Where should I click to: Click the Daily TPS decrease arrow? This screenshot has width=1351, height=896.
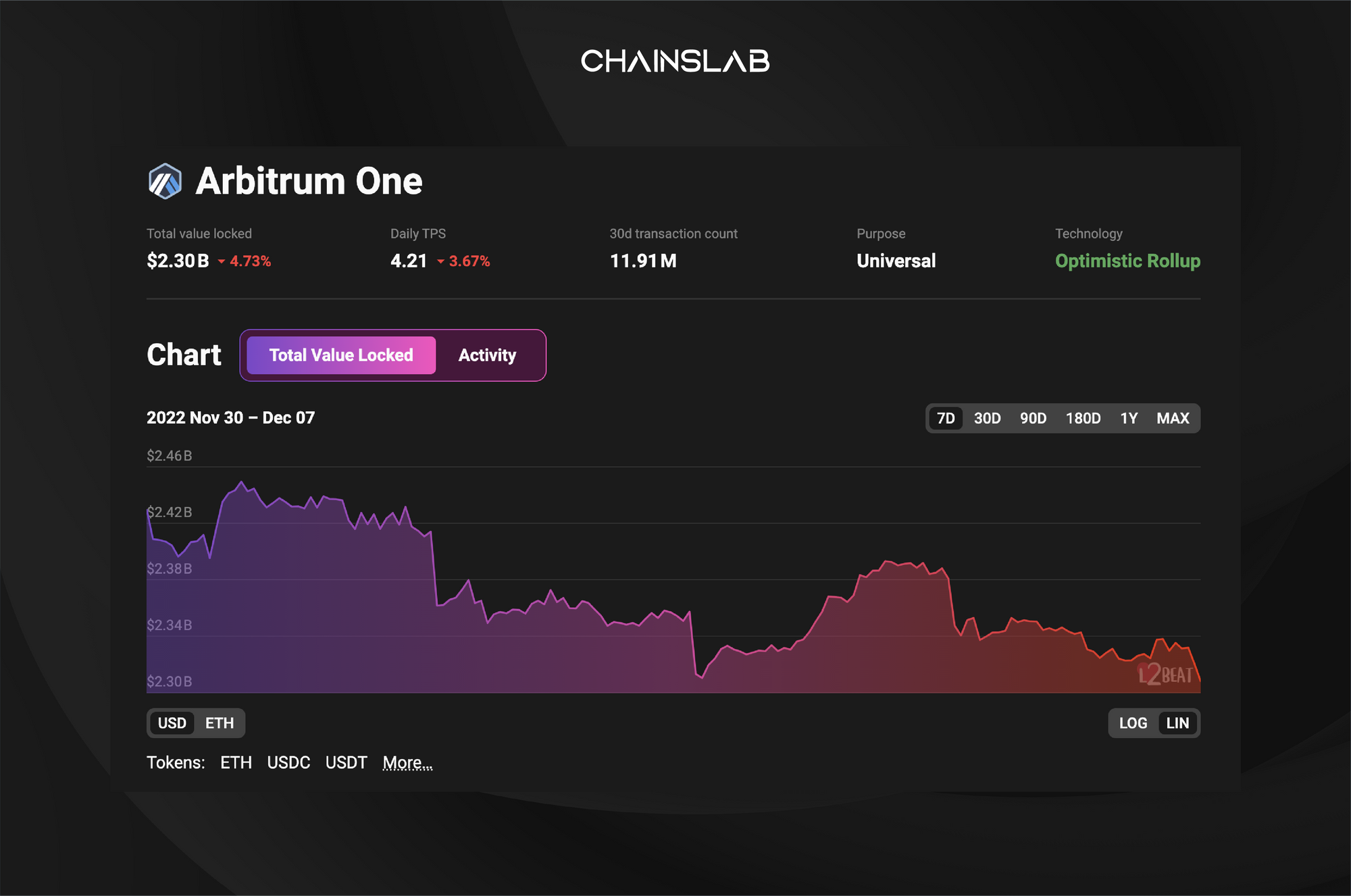coord(440,261)
